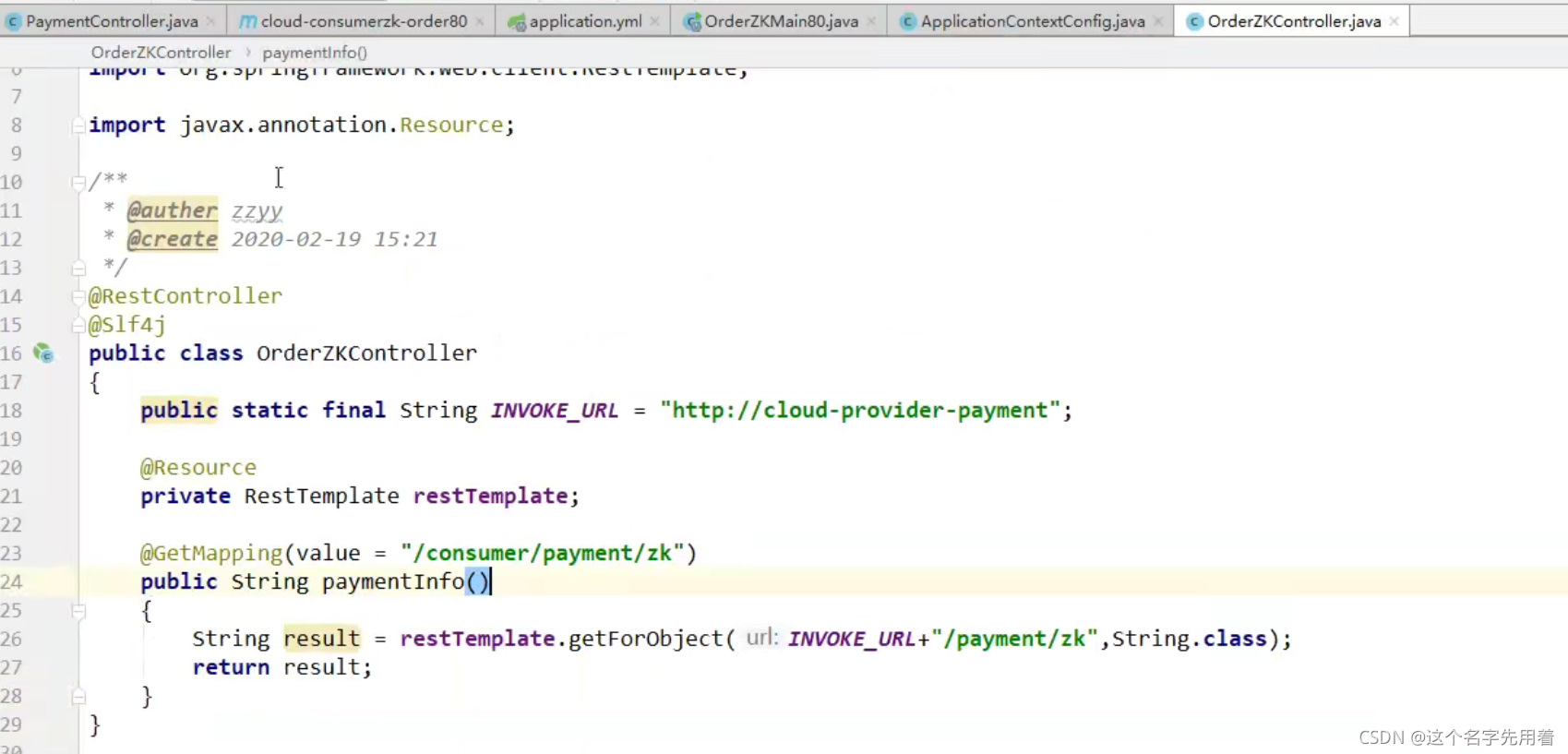Close the PaymentController.java tab
This screenshot has width=1568, height=754.
coord(211,21)
